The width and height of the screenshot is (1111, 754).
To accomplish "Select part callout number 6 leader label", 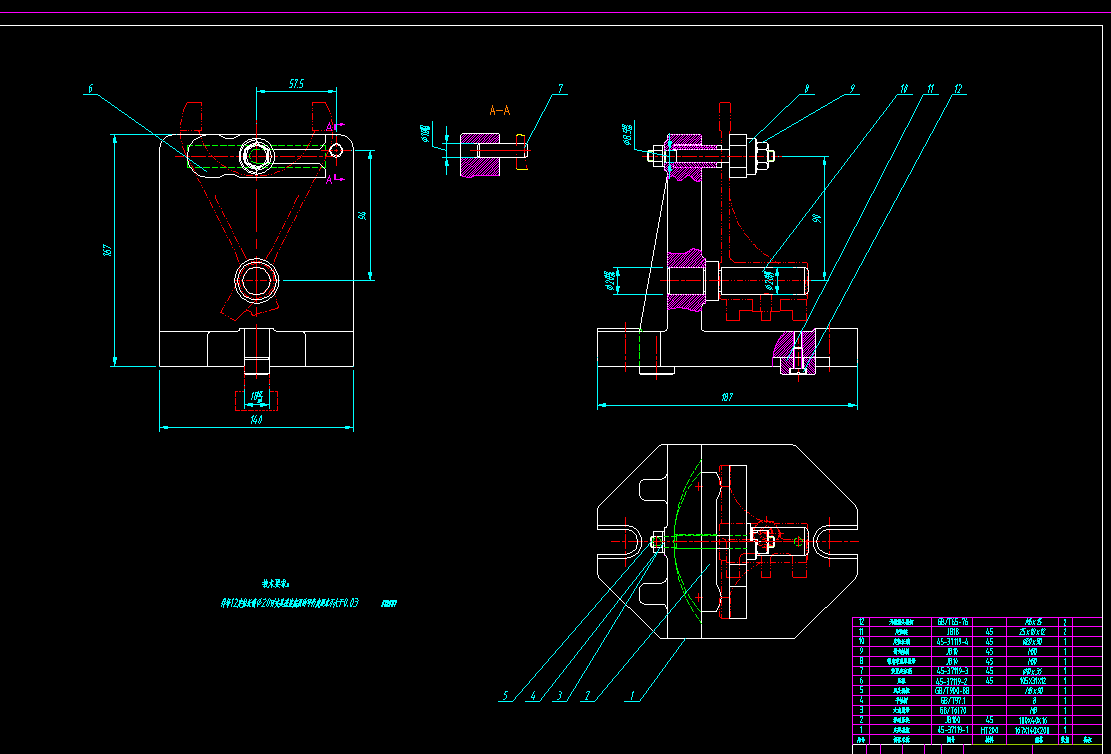I will (x=90, y=89).
